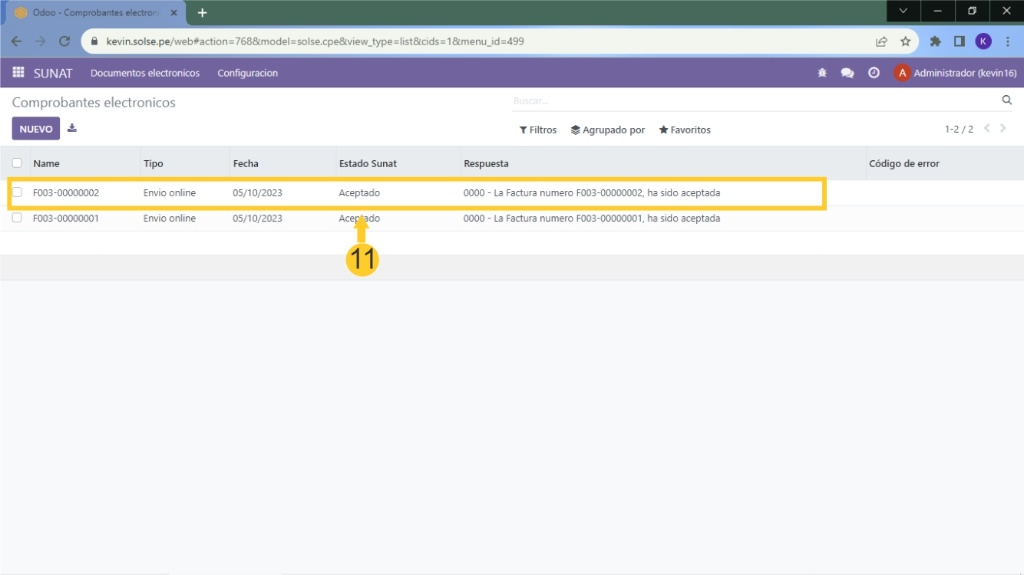The height and width of the screenshot is (575, 1024).
Task: Open the Odoo apps grid menu
Action: point(18,73)
